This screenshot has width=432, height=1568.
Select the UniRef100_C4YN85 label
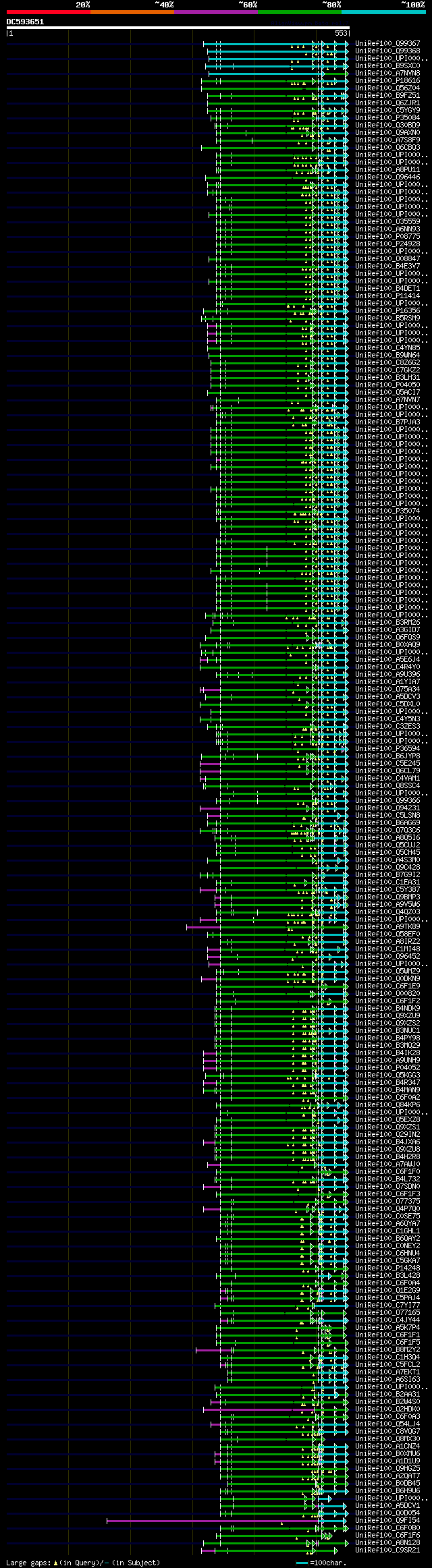[x=387, y=348]
